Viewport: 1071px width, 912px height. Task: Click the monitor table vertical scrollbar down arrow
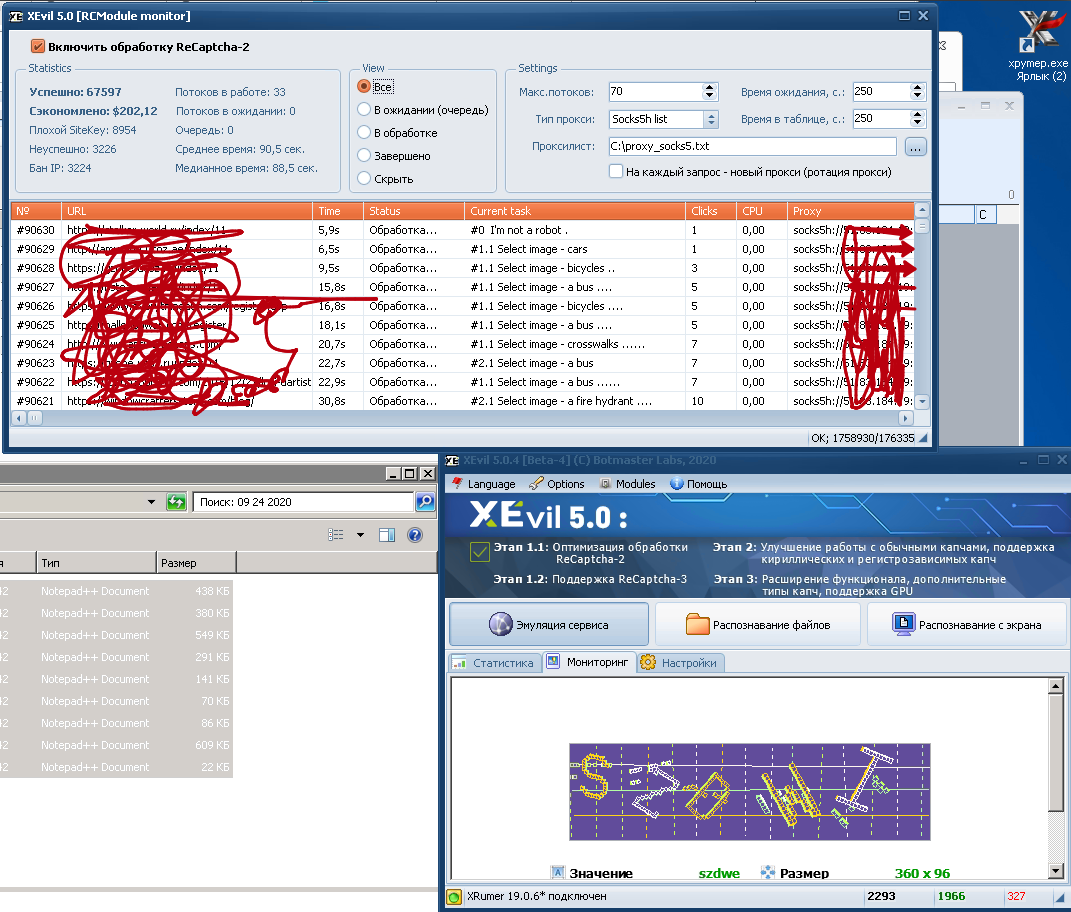(x=923, y=402)
